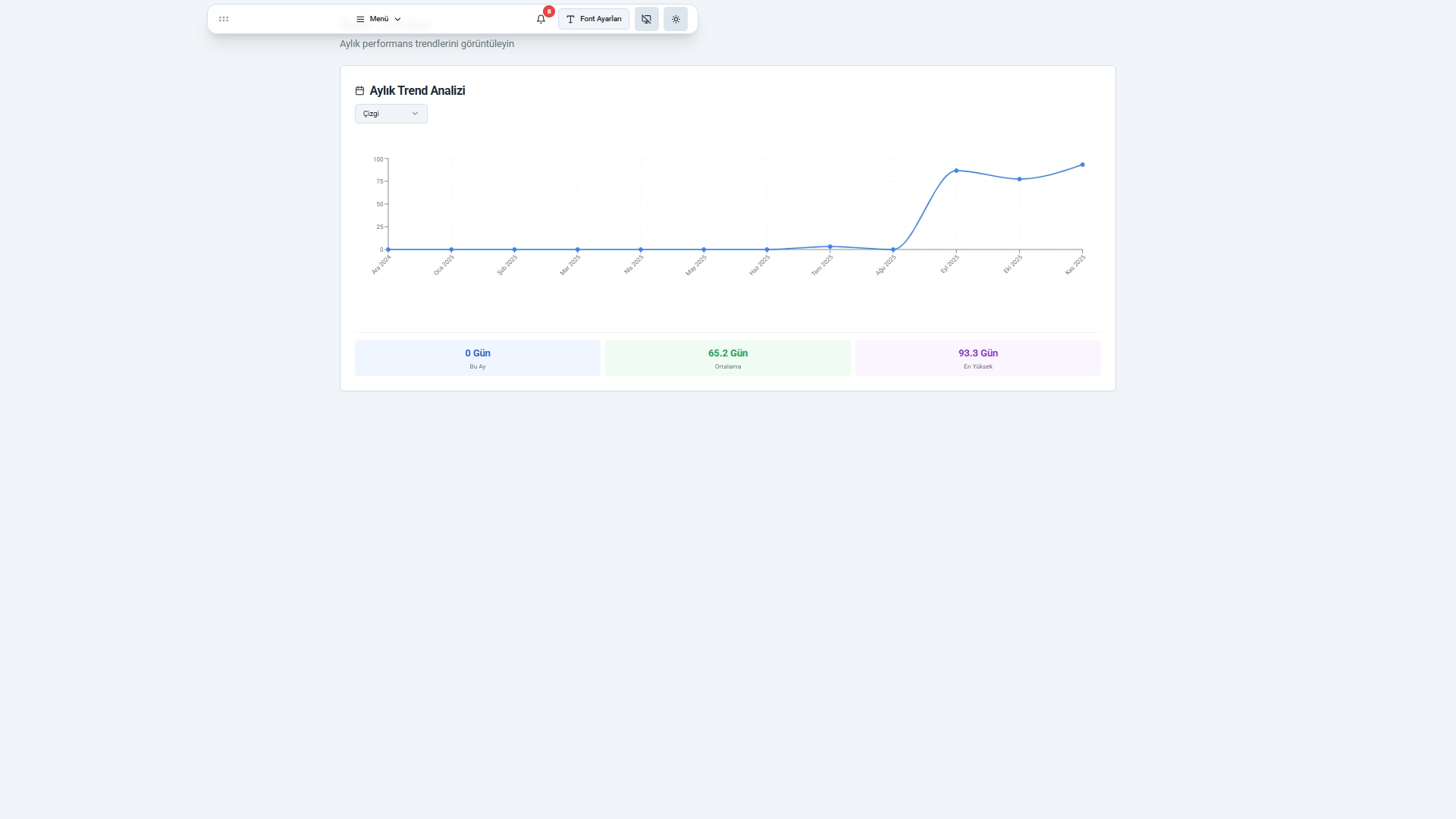The width and height of the screenshot is (1456, 819).
Task: Click the Font Ayarları button
Action: pos(593,19)
